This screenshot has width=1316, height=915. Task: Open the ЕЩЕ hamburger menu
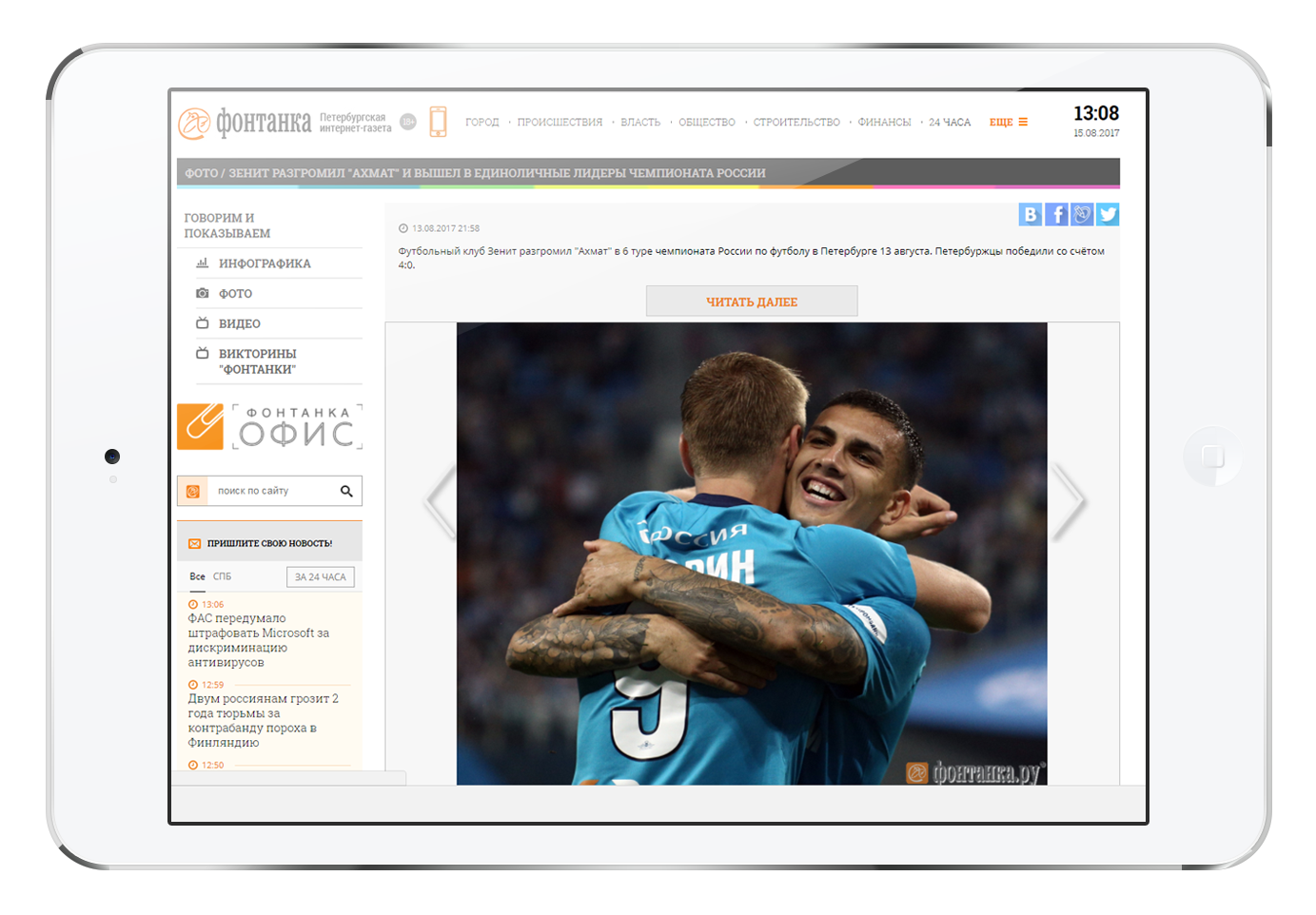click(x=1009, y=122)
